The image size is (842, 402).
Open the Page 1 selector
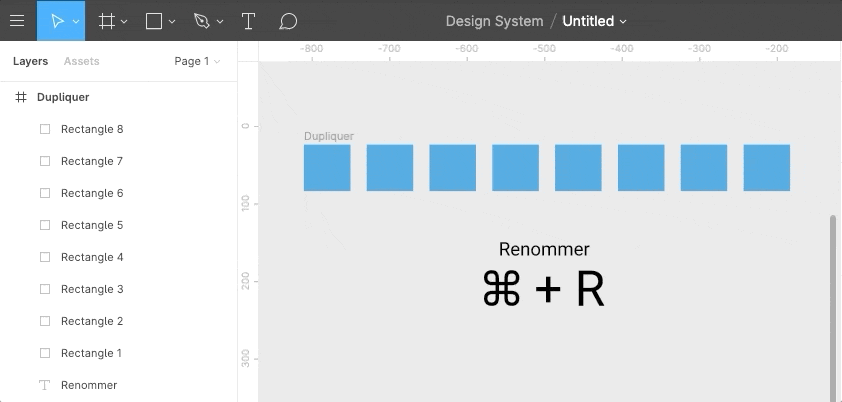[197, 61]
